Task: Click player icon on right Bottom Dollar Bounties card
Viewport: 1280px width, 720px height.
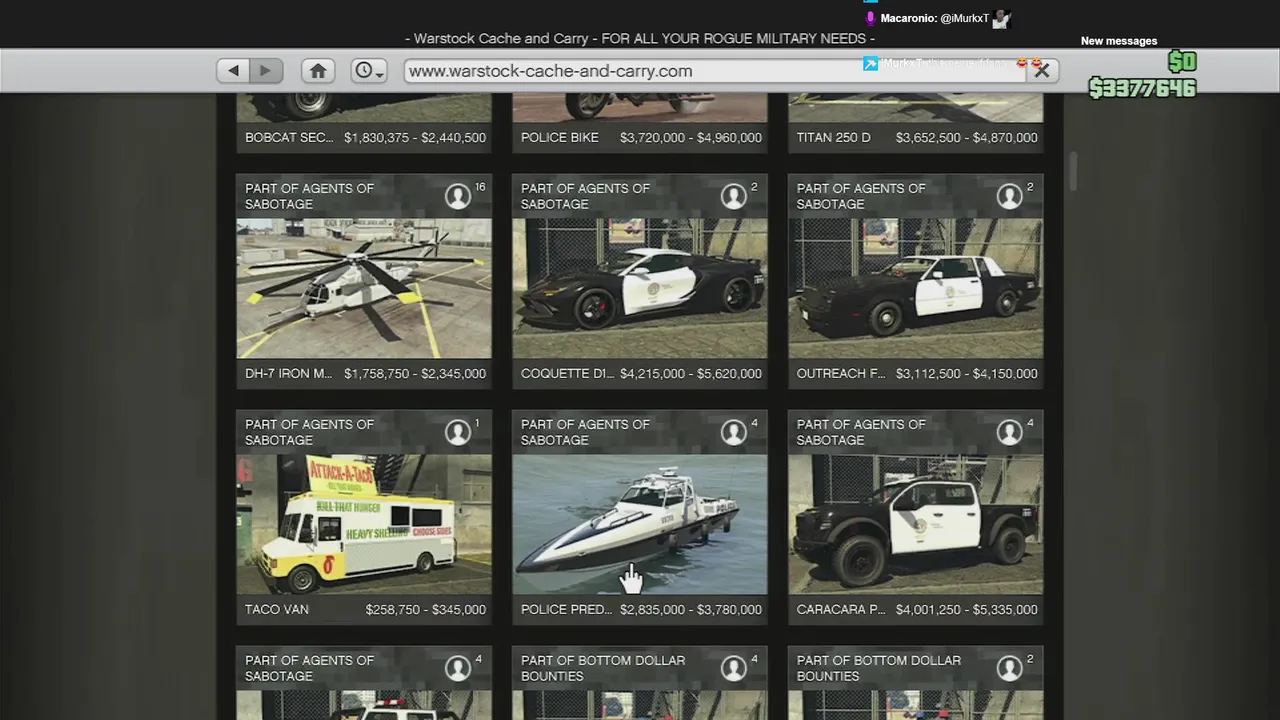Action: click(x=1010, y=668)
